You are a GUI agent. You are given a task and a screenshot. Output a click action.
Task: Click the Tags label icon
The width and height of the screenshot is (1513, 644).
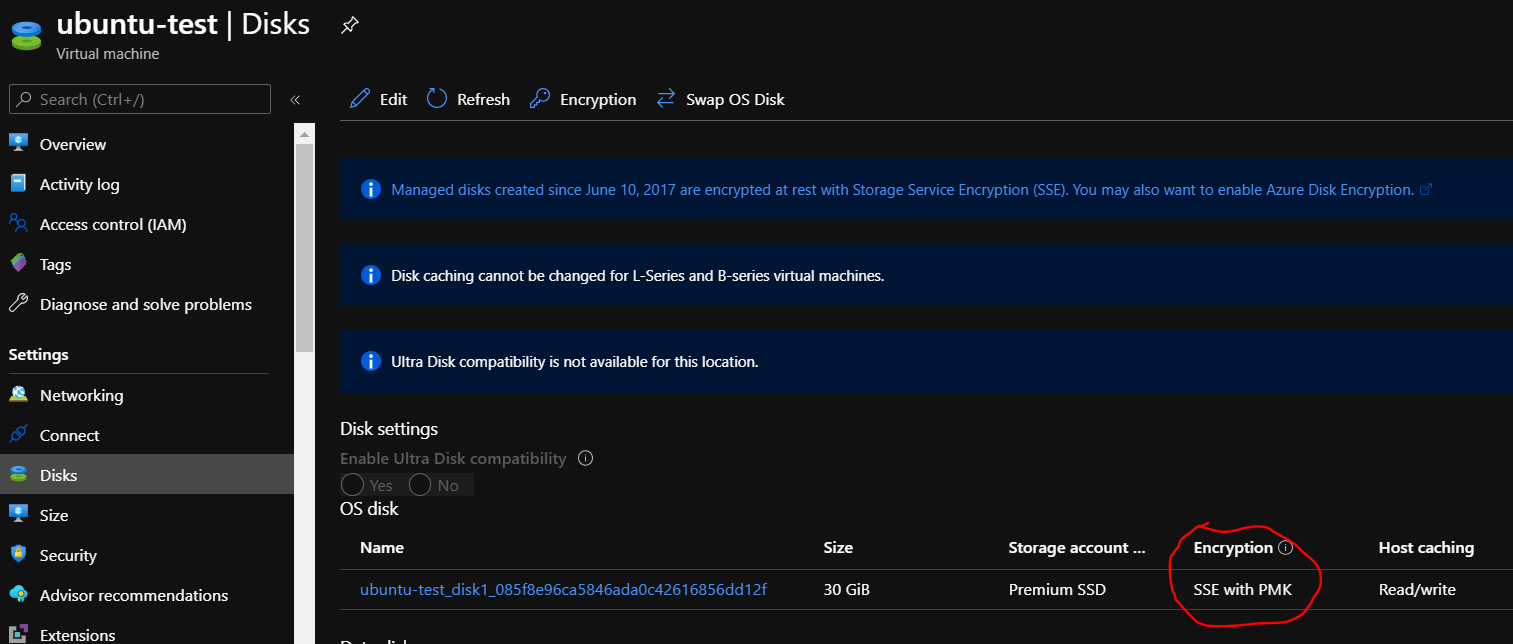point(18,263)
